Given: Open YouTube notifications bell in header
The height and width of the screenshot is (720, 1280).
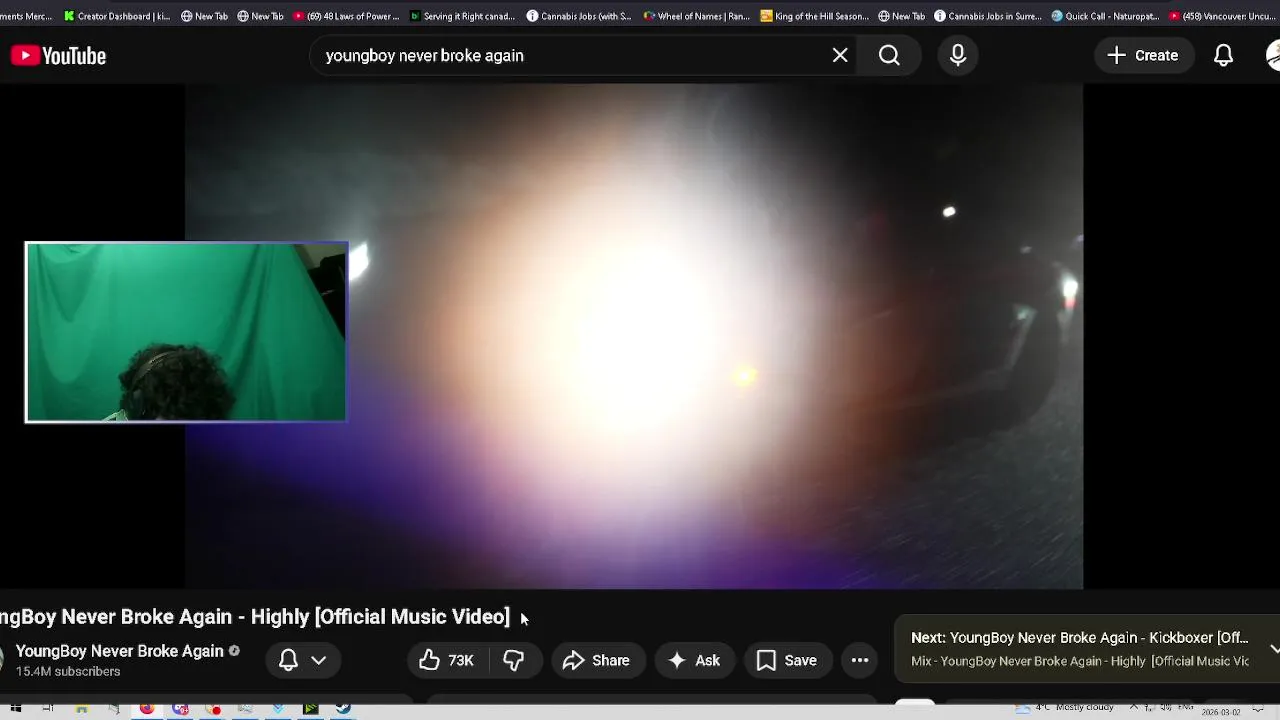Looking at the screenshot, I should (1223, 56).
